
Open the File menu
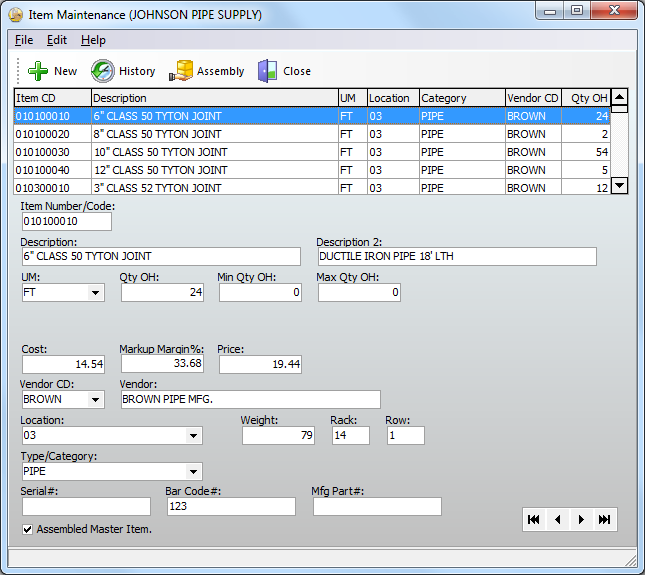24,40
